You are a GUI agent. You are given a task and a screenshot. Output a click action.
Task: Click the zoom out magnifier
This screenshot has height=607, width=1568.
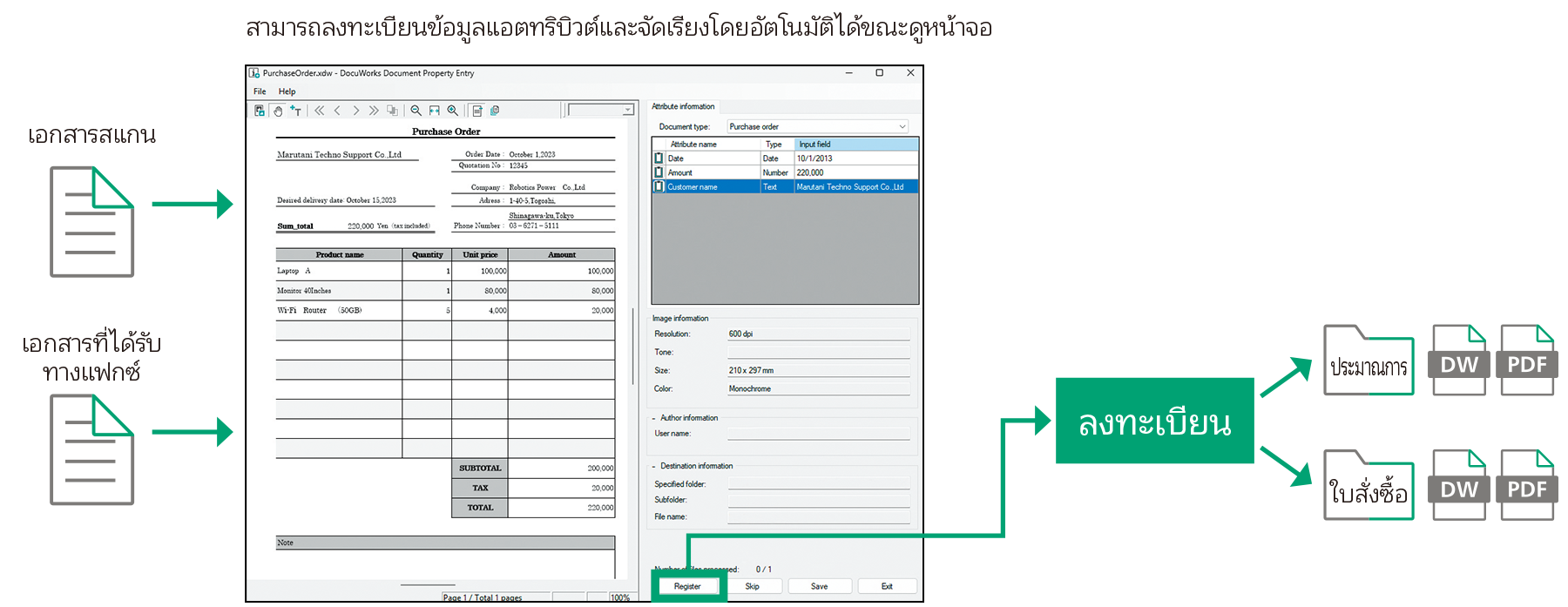point(416,111)
